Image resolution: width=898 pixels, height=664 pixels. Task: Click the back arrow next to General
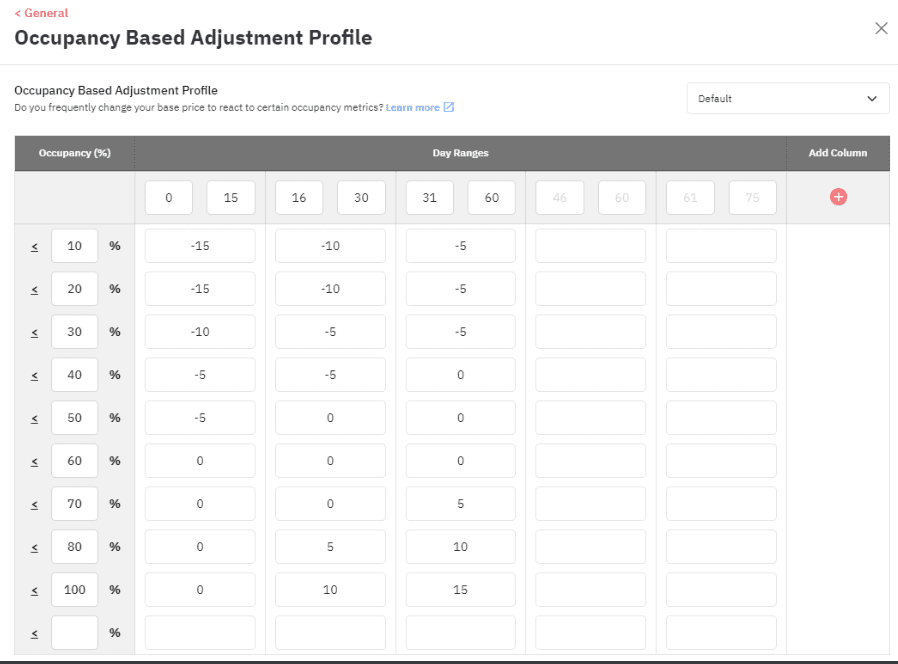[18, 13]
